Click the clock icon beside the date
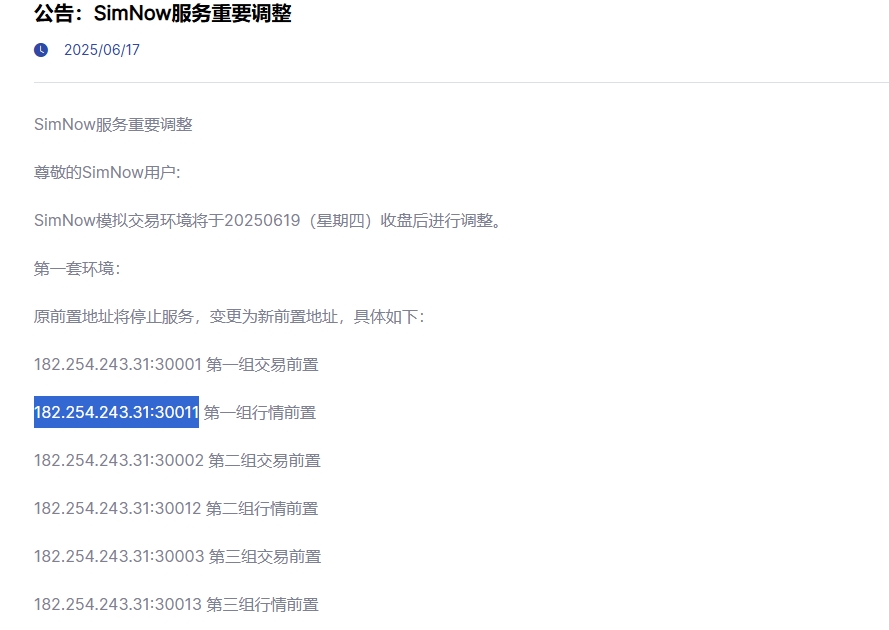This screenshot has height=630, width=889. pyautogui.click(x=41, y=50)
